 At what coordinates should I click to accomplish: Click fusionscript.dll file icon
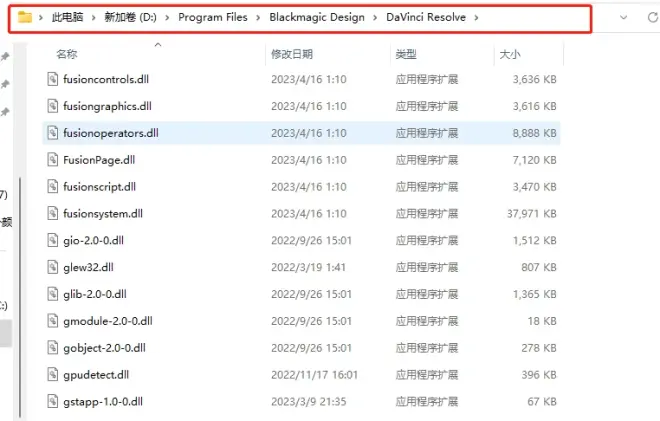tap(53, 187)
